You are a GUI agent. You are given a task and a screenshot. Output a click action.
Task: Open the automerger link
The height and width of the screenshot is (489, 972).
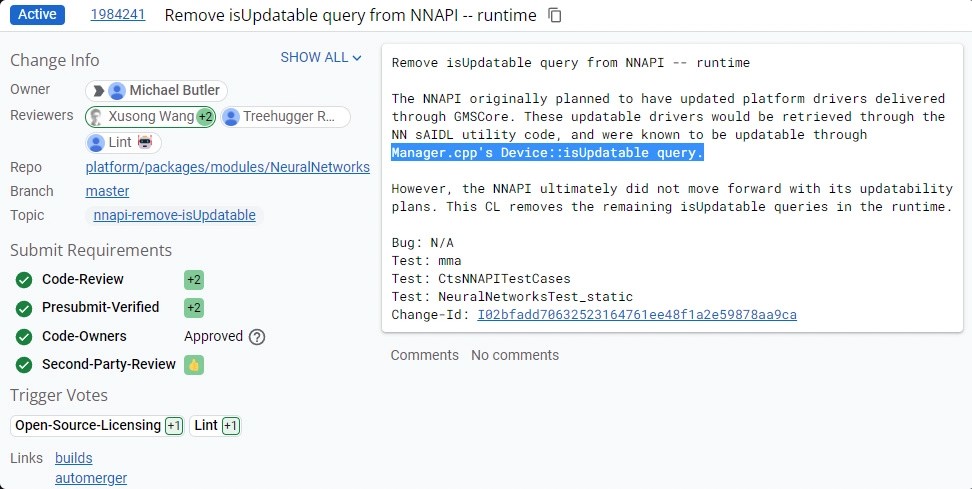pos(91,478)
